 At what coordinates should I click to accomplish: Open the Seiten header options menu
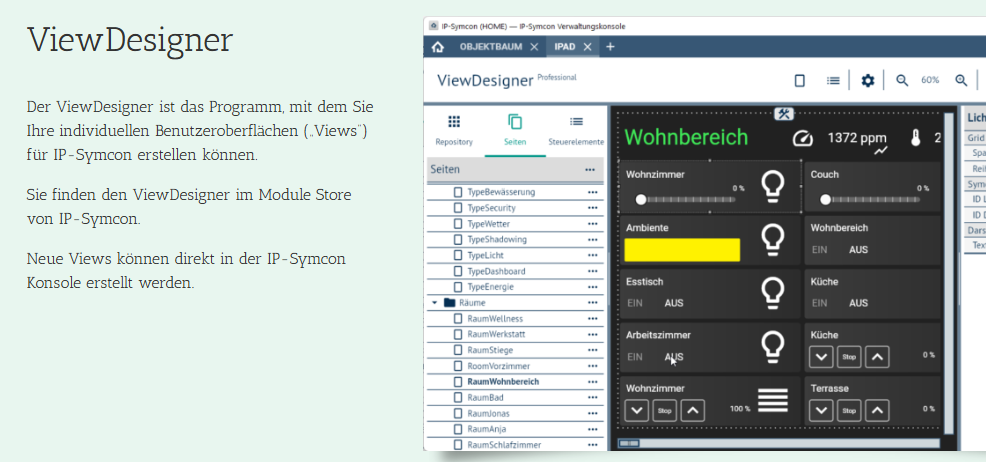click(x=590, y=170)
